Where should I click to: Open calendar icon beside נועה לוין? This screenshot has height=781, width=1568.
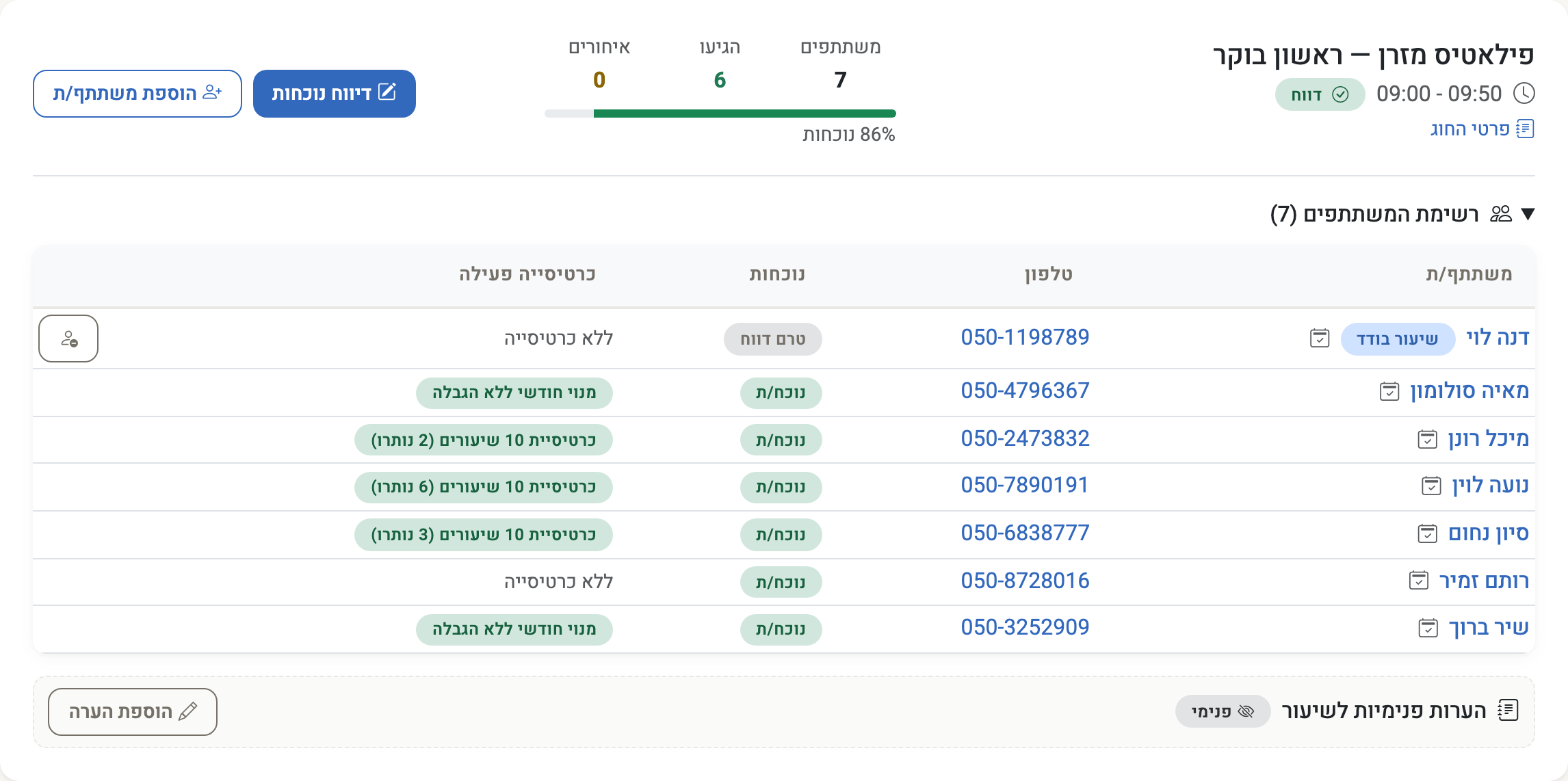pyautogui.click(x=1432, y=486)
